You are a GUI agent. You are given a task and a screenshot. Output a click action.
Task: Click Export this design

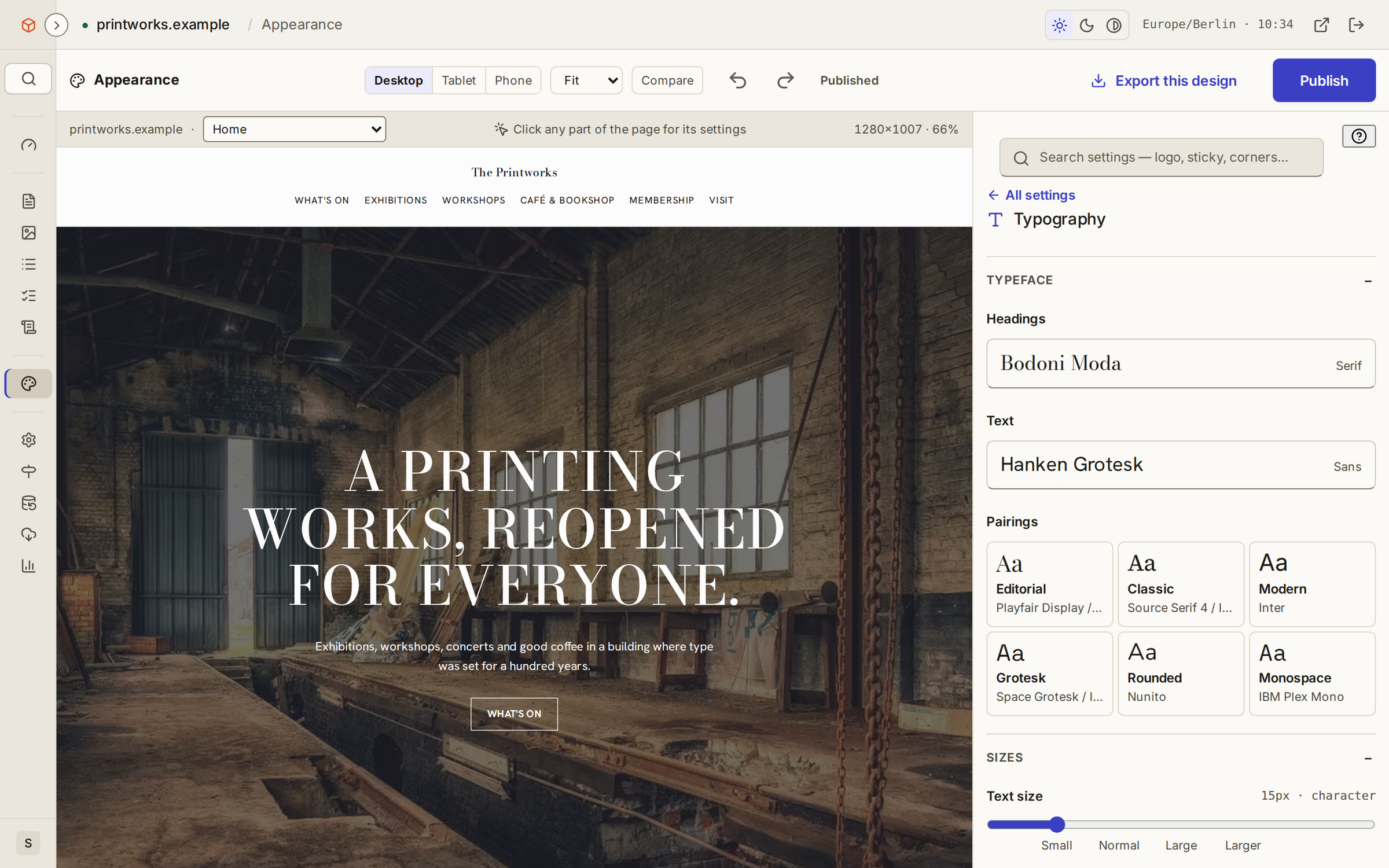tap(1164, 80)
